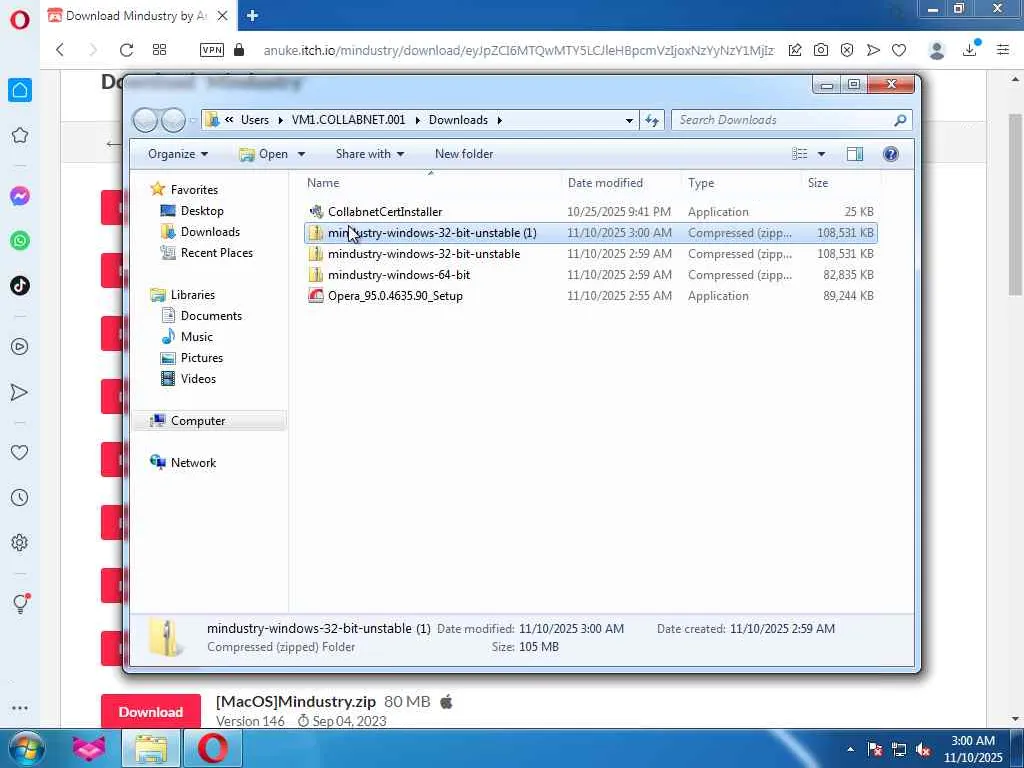
Task: Open the Windows Start button
Action: pos(27,748)
